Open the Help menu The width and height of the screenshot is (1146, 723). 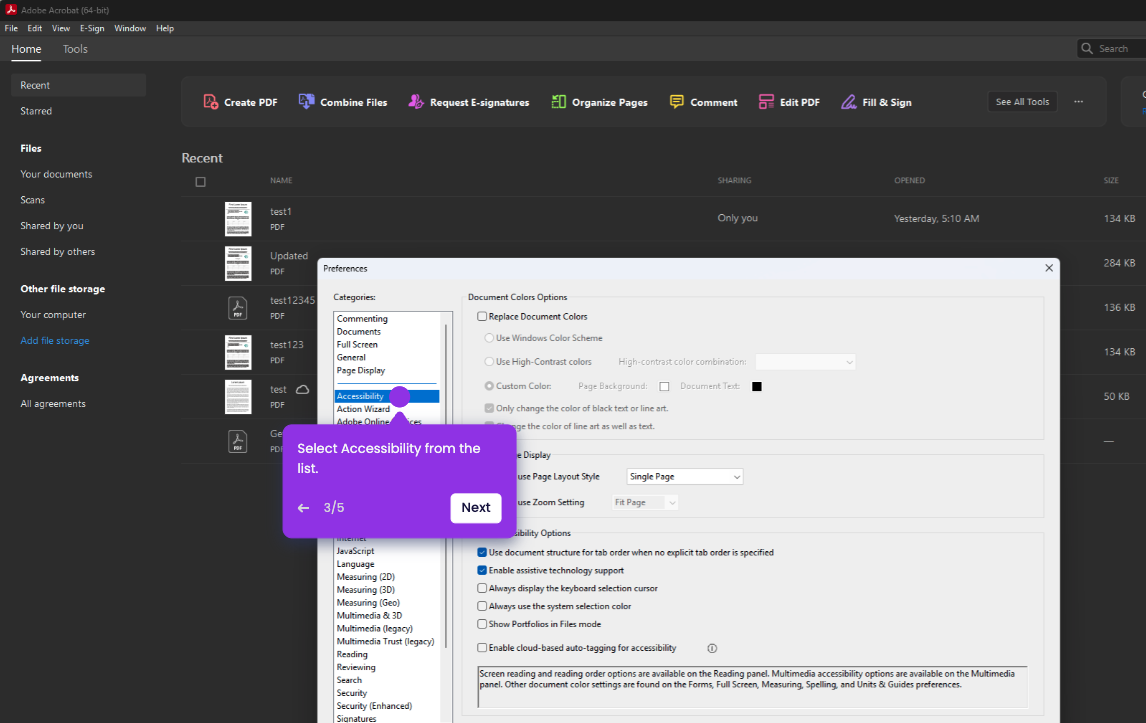coord(165,28)
